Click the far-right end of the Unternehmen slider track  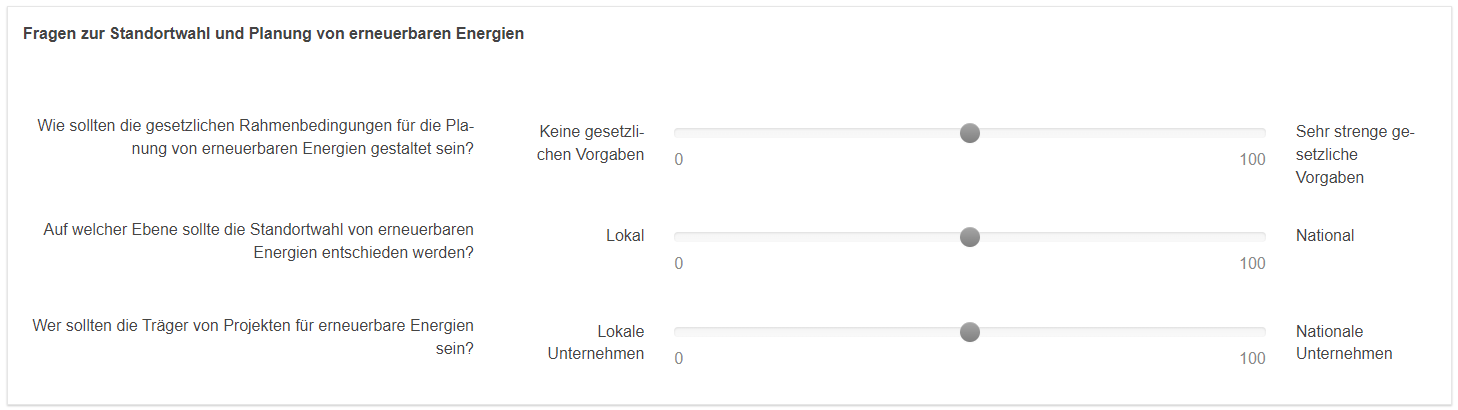click(1263, 332)
